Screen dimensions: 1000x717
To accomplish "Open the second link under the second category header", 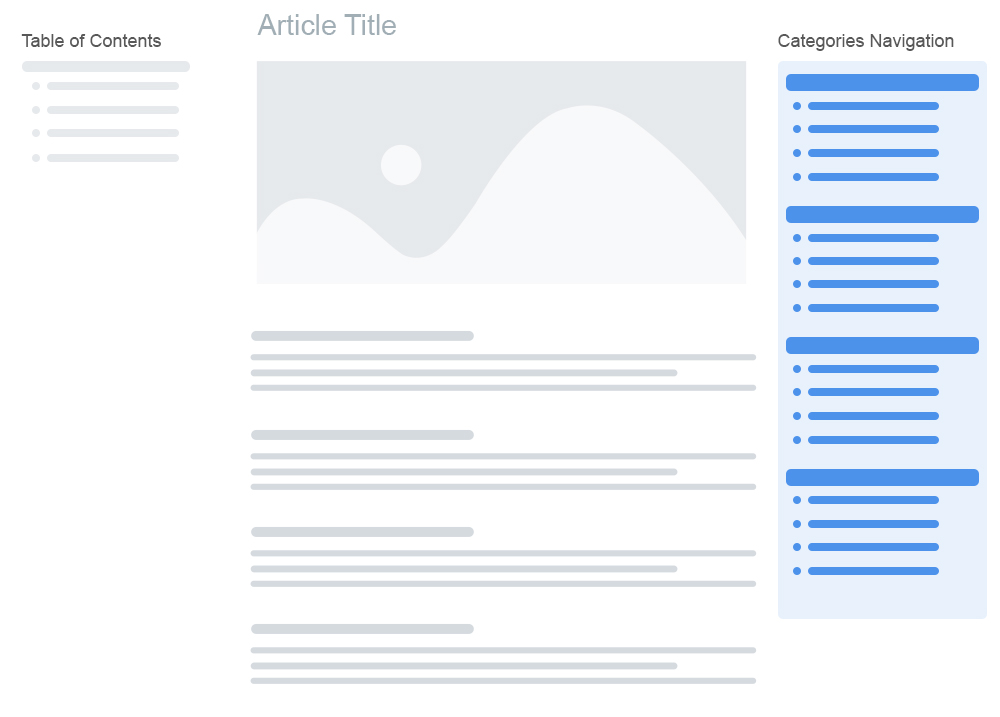I will pos(873,261).
